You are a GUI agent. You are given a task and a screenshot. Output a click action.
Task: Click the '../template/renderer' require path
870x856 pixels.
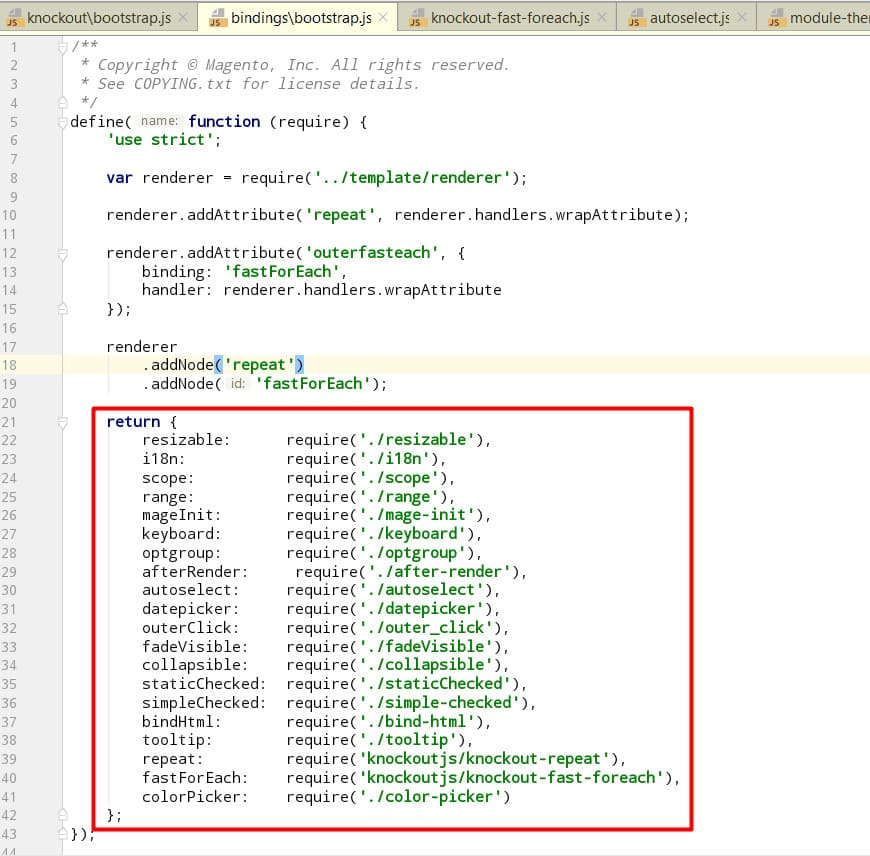415,178
